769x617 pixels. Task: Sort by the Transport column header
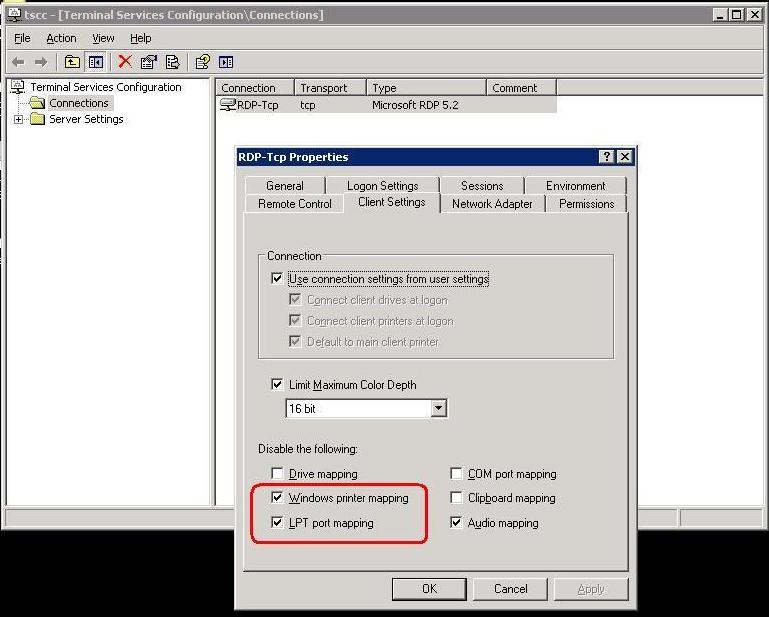[x=331, y=88]
